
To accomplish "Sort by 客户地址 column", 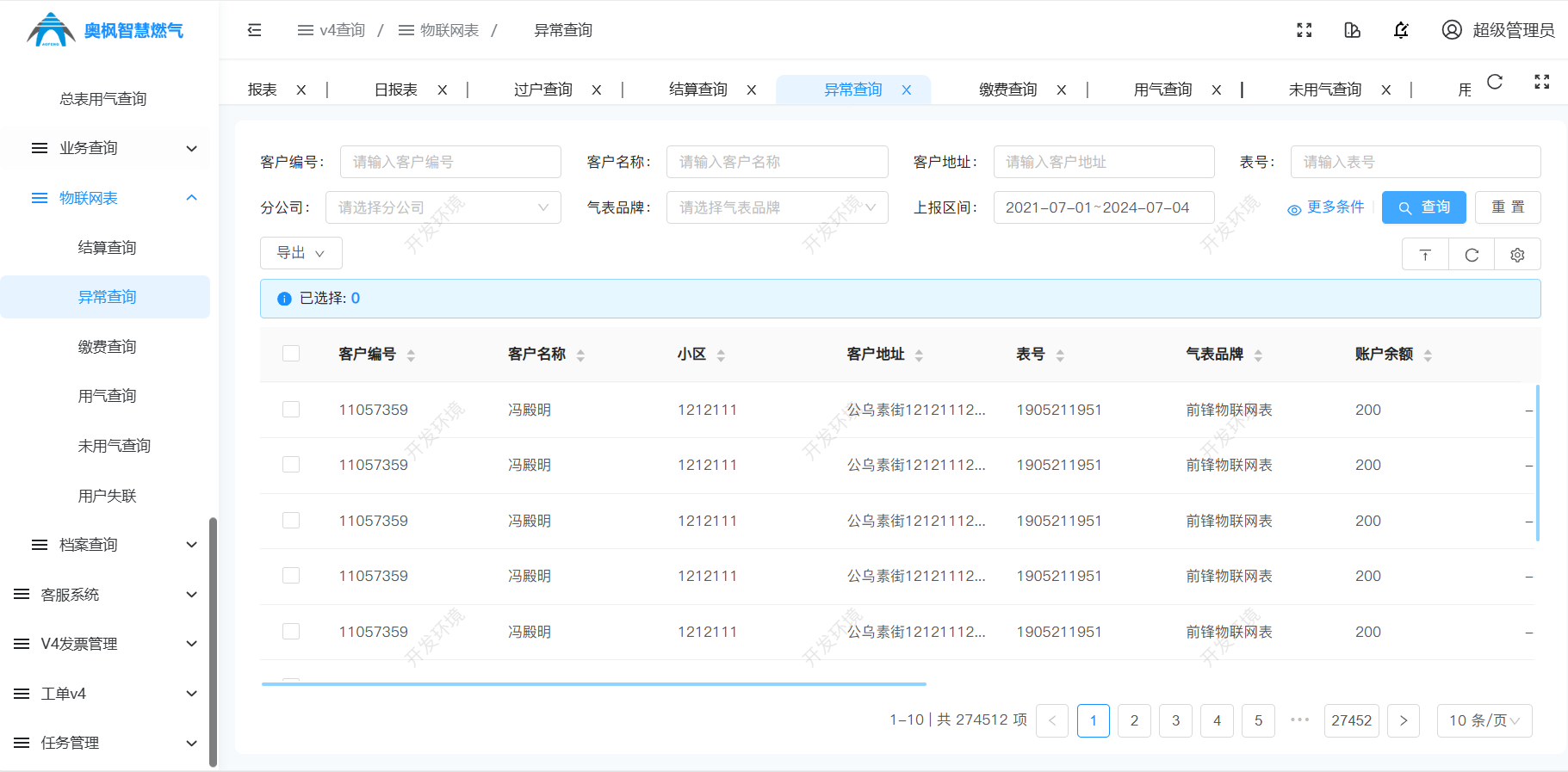I will coord(919,355).
